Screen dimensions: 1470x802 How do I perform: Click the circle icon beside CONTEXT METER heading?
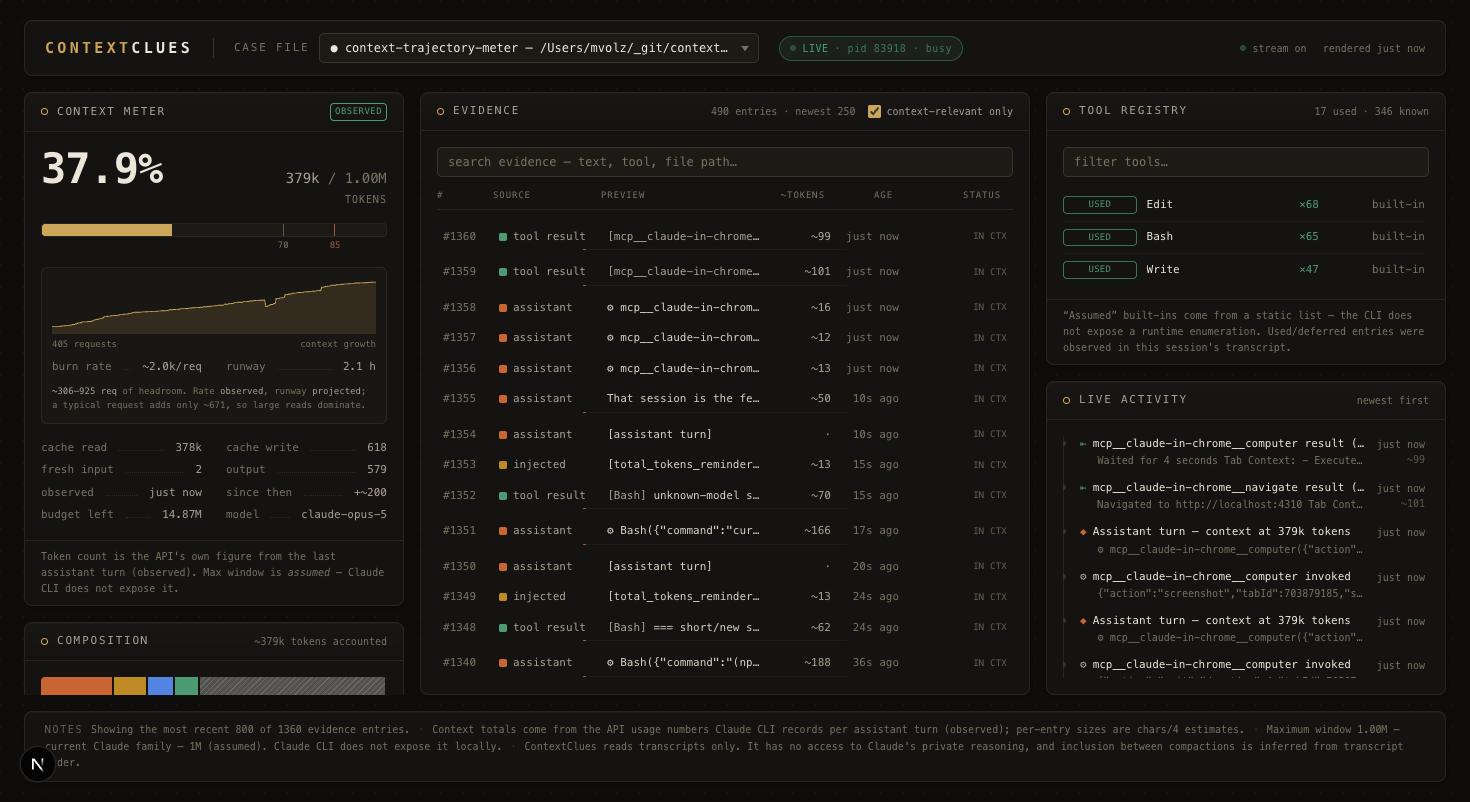point(44,112)
